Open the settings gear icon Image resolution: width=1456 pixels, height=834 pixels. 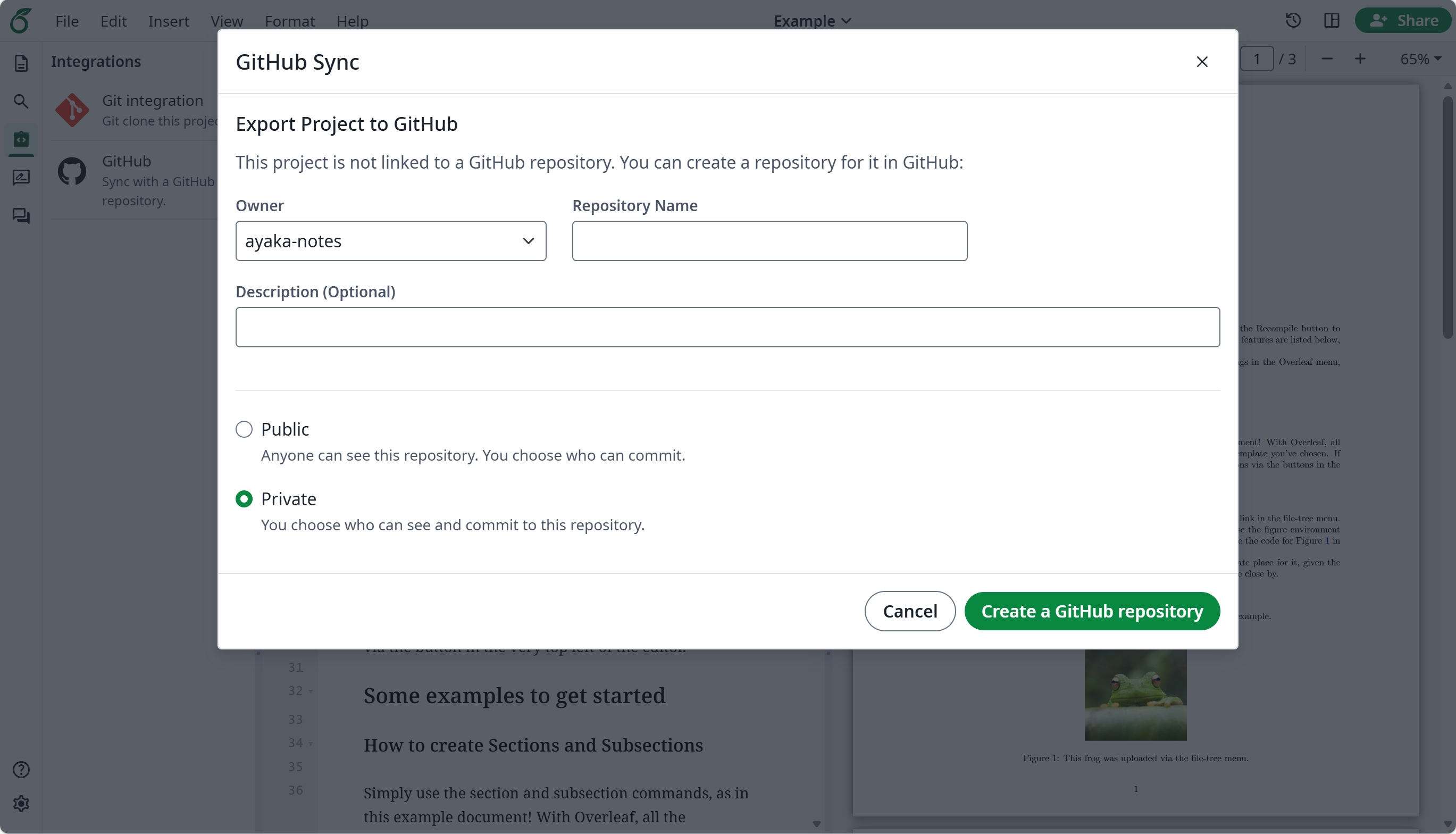coord(21,804)
